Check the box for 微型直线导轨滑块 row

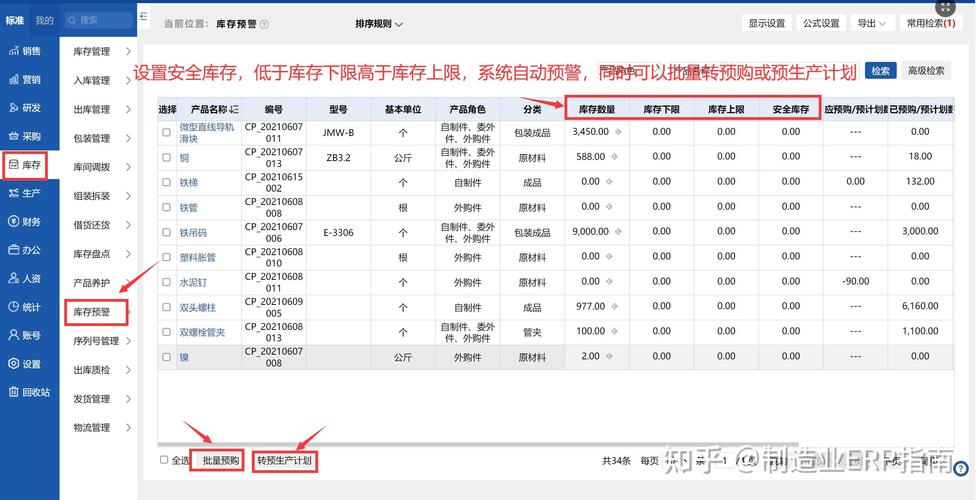166,132
